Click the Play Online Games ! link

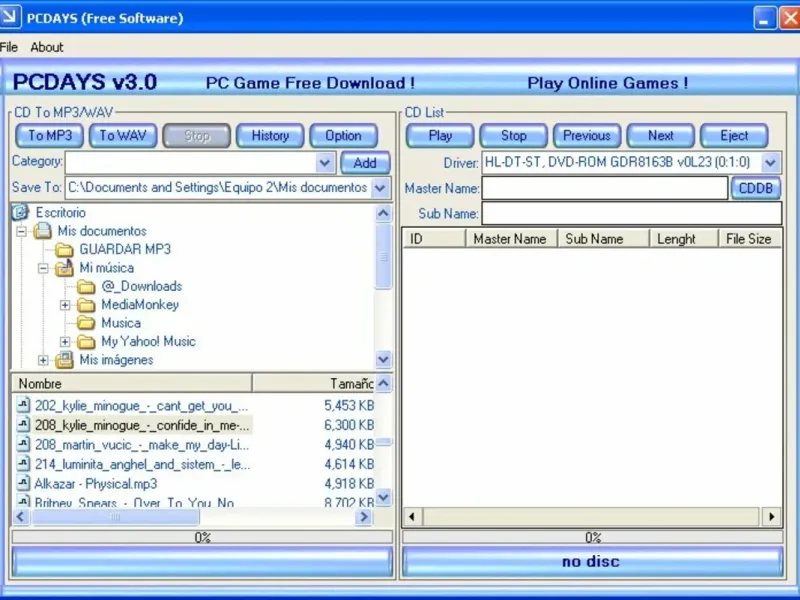click(x=608, y=83)
